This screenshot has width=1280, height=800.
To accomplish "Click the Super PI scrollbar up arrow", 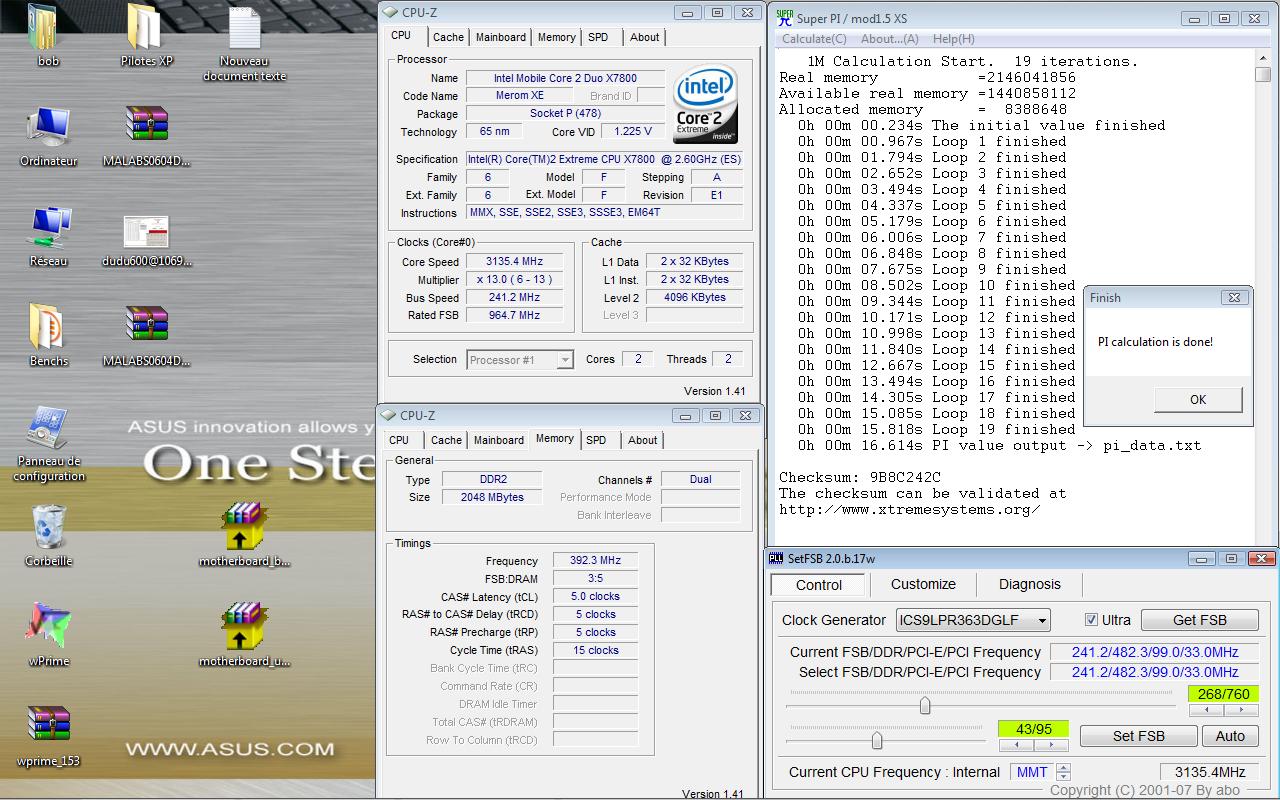I will 1264,59.
